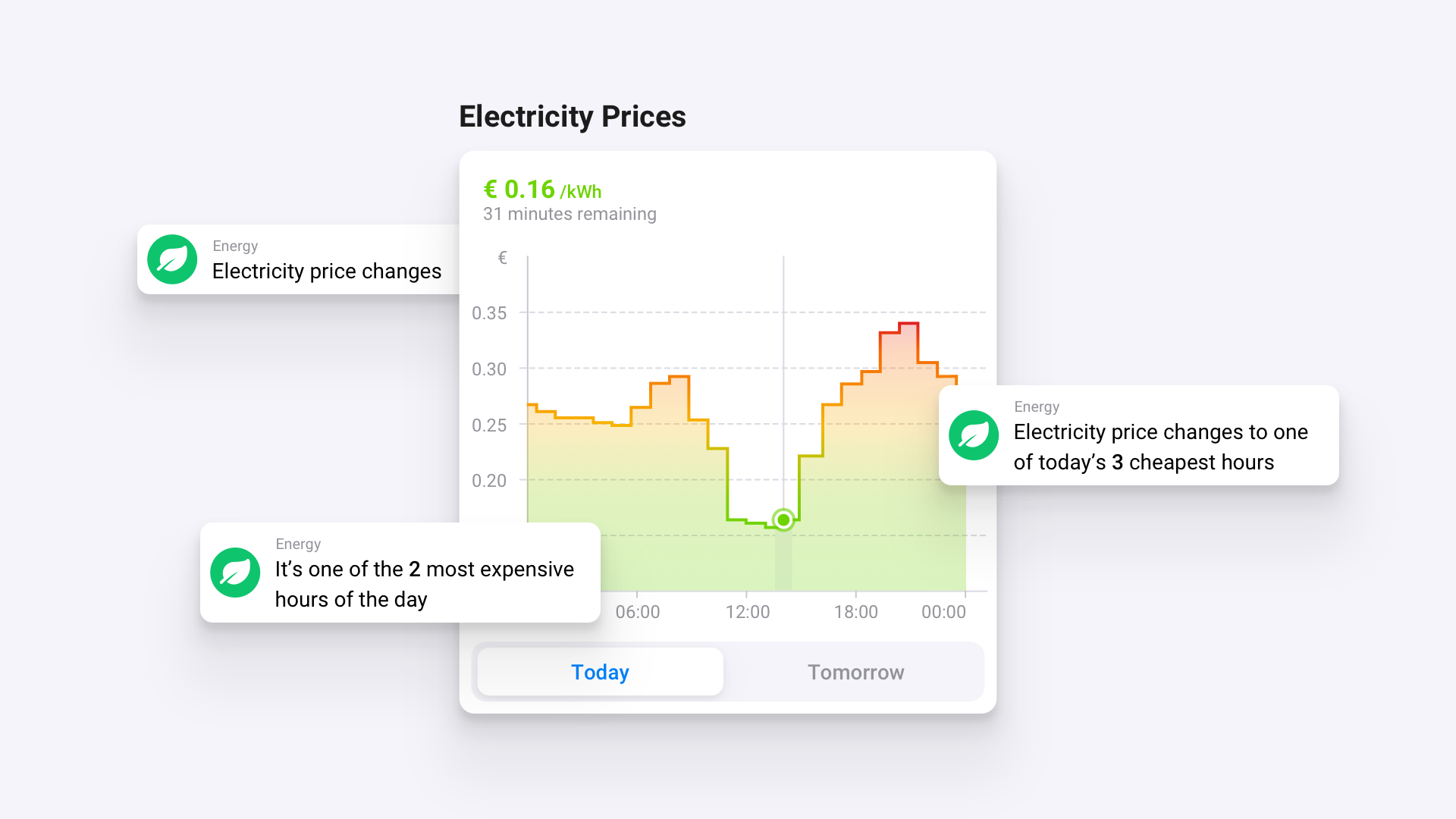Select the Energy leaf icon in the cheapest hours notification
The height and width of the screenshot is (819, 1456).
click(x=974, y=435)
